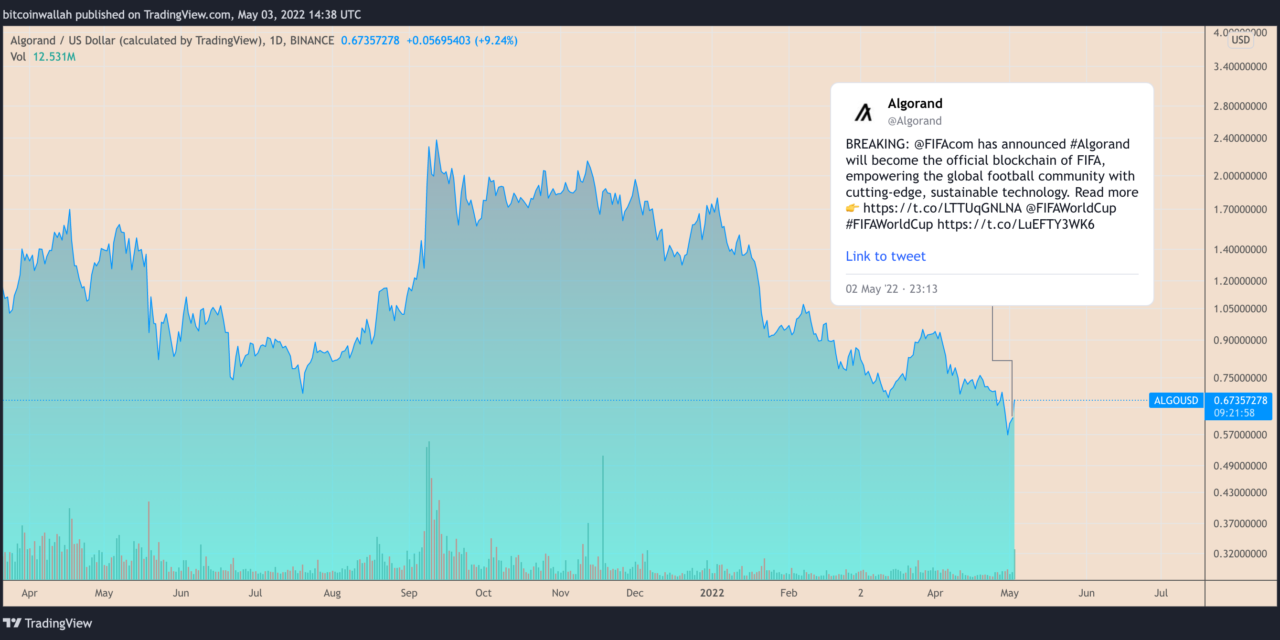Select the 2022 label on the time axis

point(712,593)
